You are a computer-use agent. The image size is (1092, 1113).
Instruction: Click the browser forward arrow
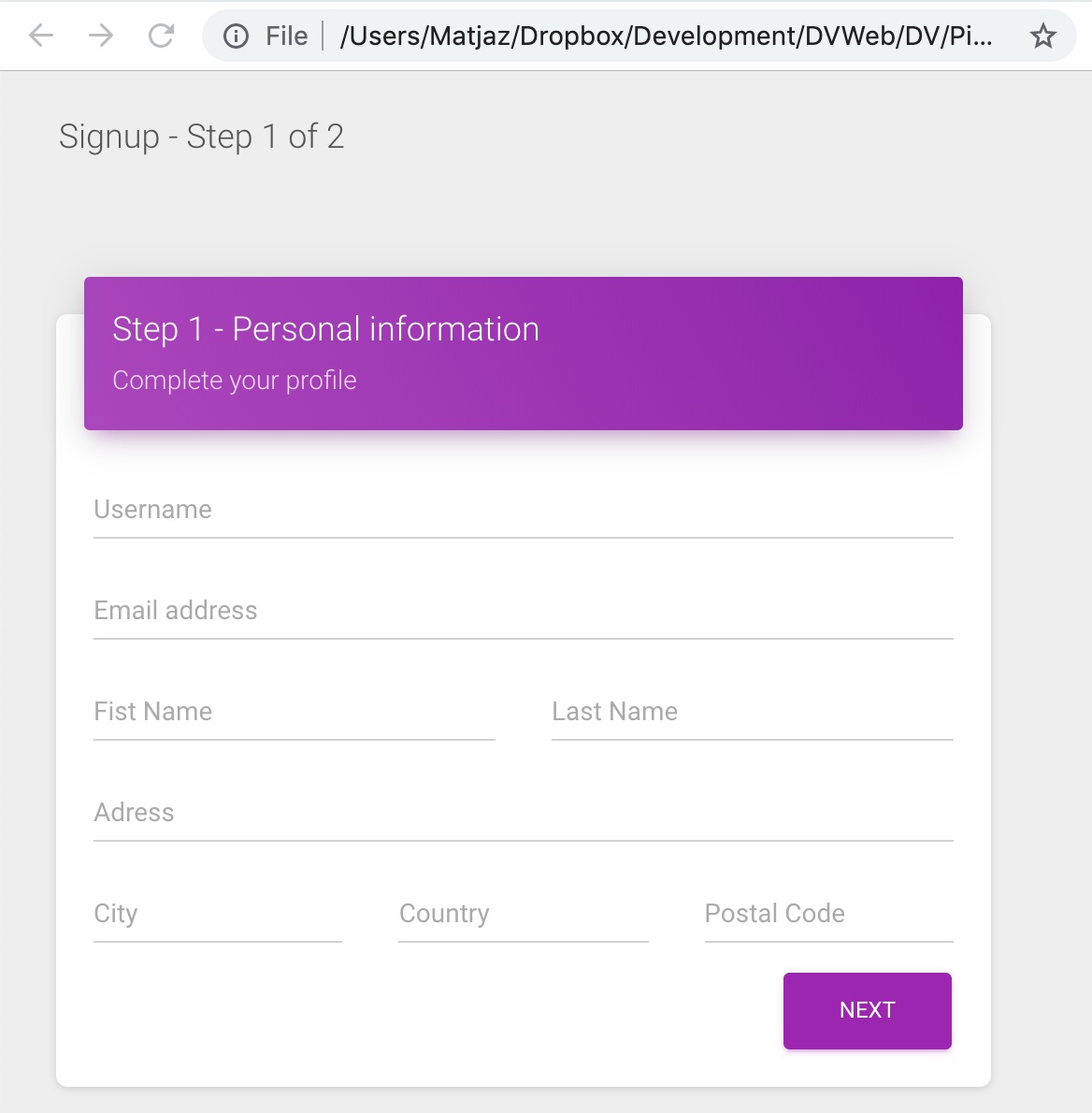point(101,36)
